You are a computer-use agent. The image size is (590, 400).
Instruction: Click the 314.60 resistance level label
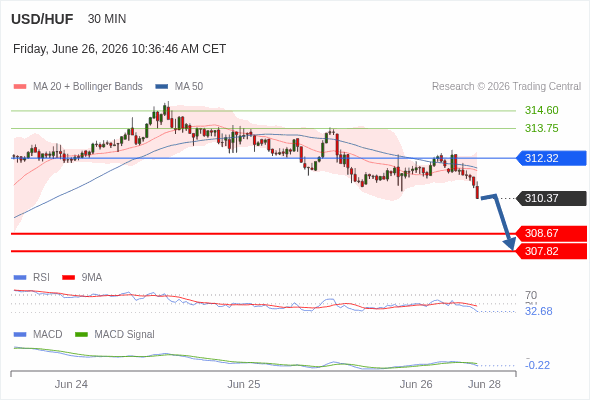pos(541,110)
